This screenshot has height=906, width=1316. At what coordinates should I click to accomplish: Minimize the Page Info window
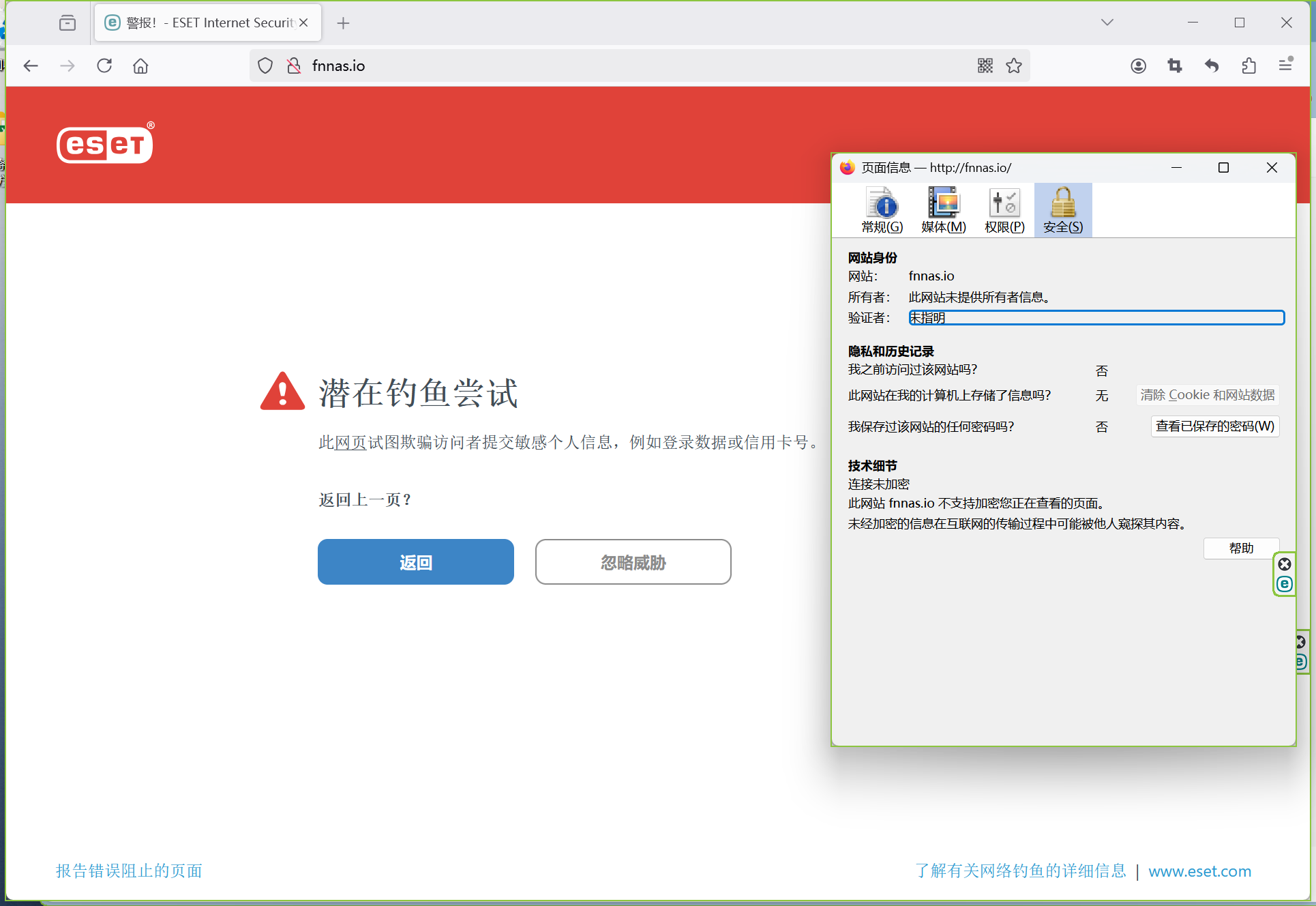(x=1176, y=167)
